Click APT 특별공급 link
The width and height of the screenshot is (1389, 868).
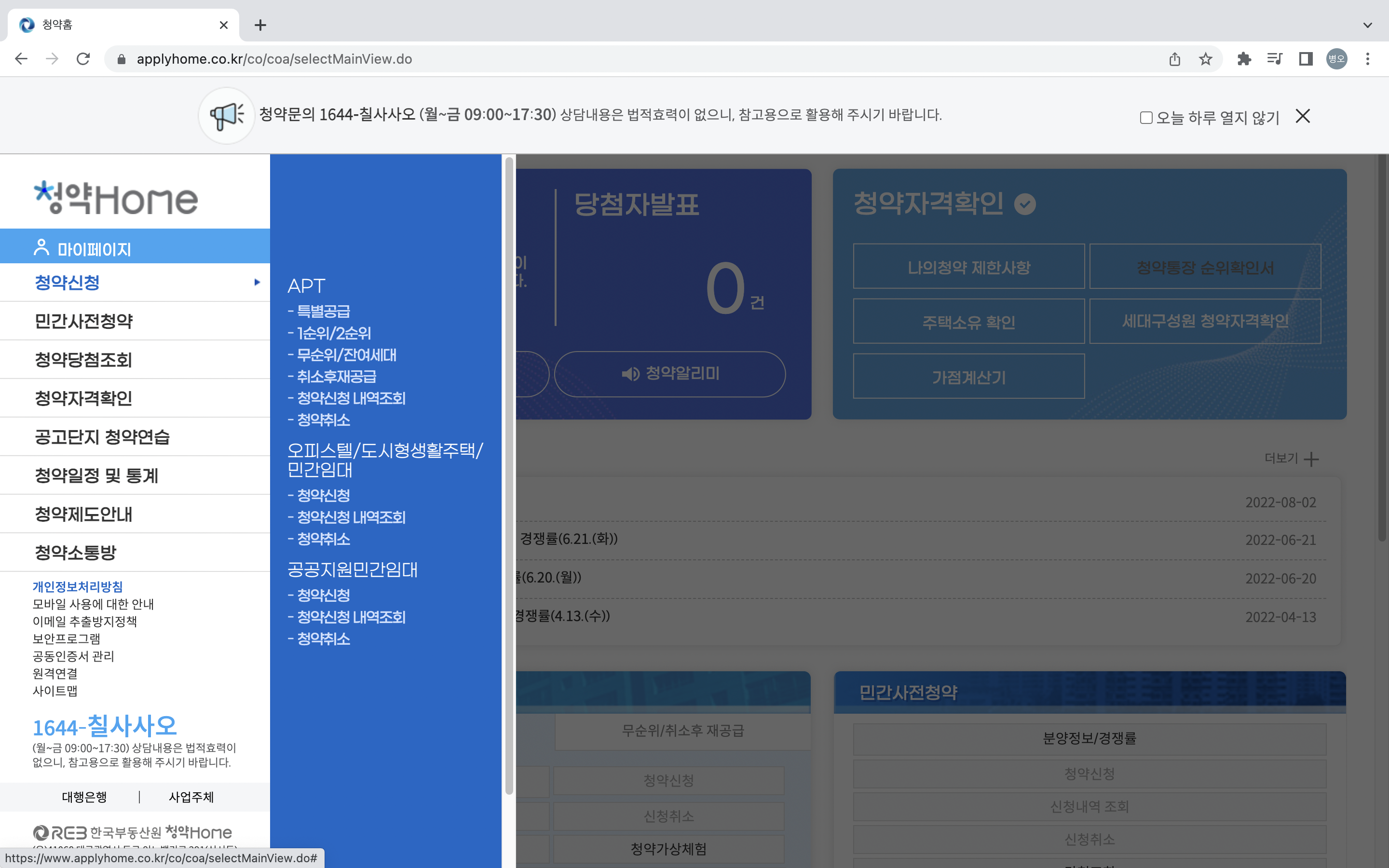(323, 311)
